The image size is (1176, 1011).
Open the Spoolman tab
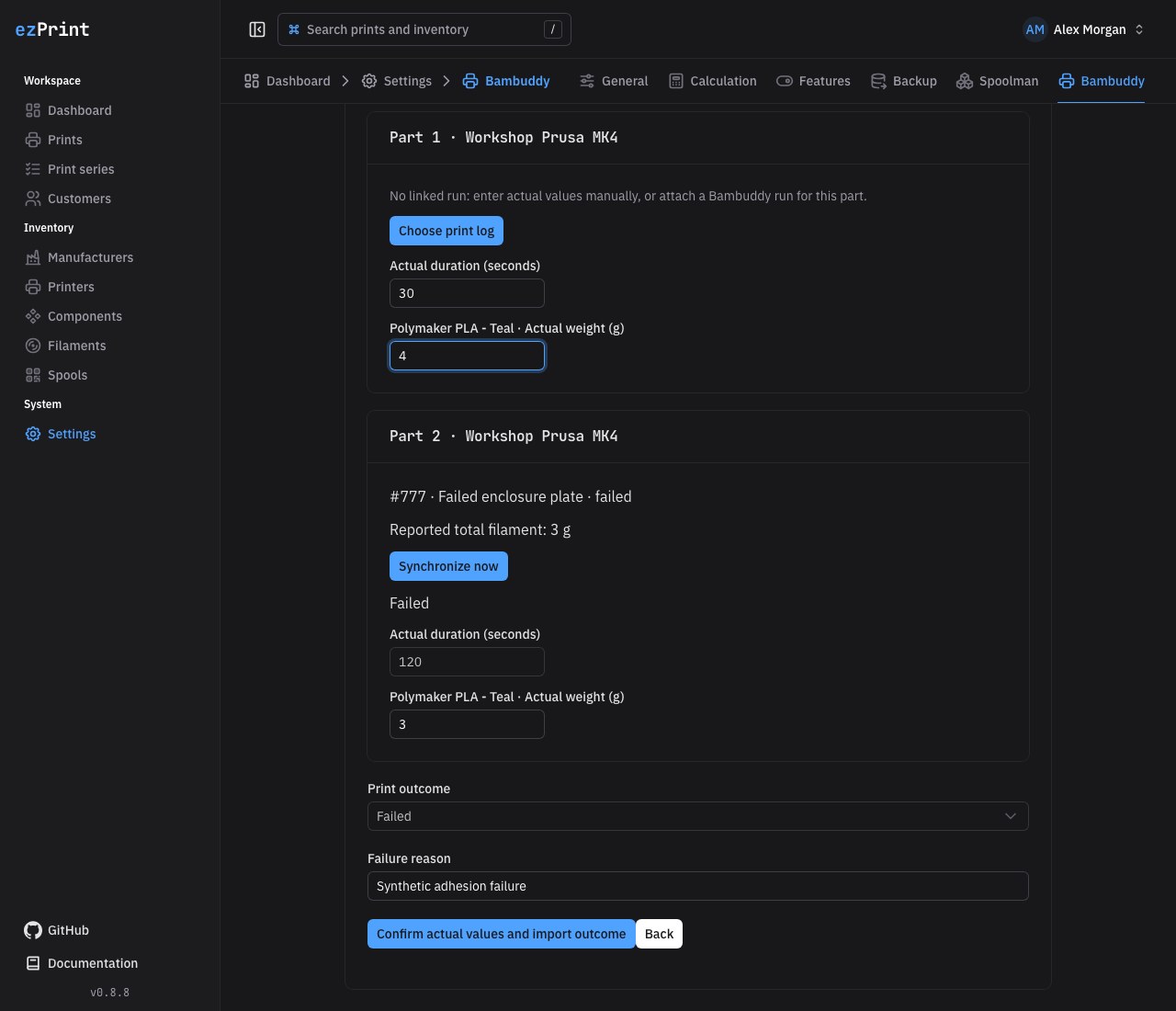(x=998, y=81)
